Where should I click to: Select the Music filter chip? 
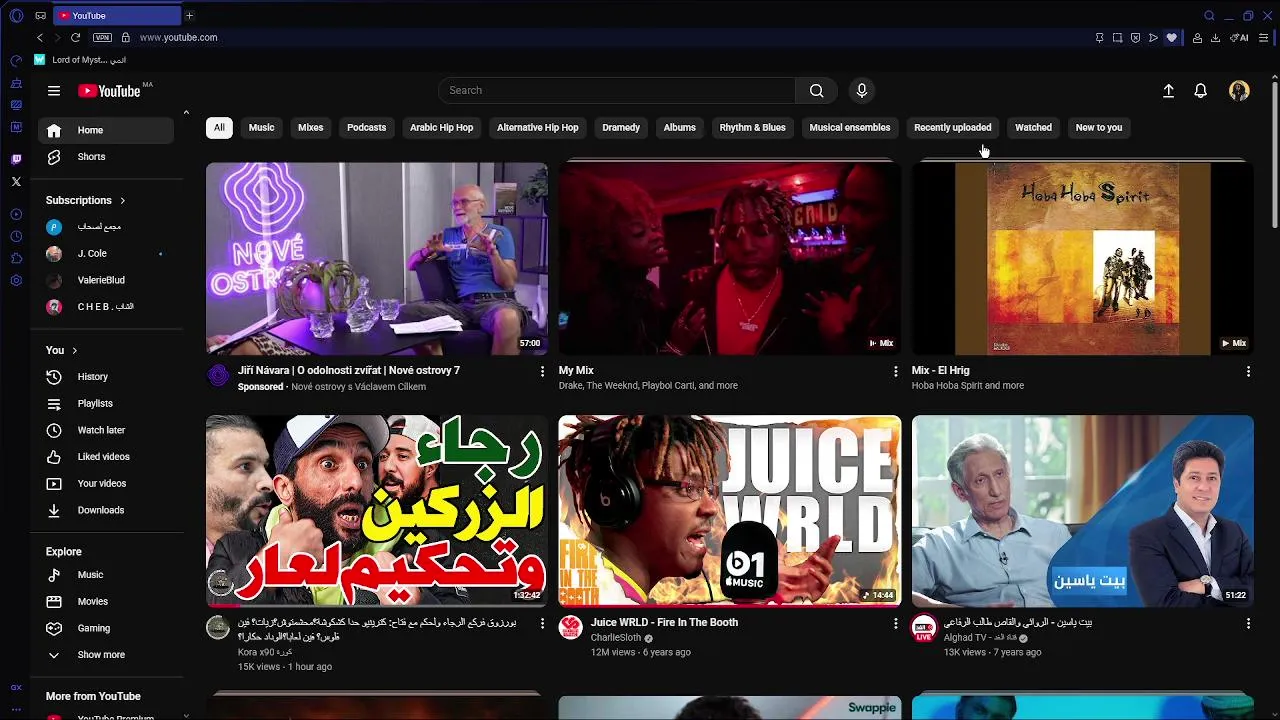pos(261,127)
